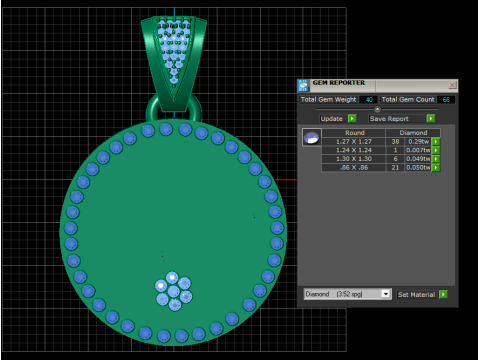Close the Gem Reporter panel
Viewport: 480px width, 360px height.
(x=452, y=85)
